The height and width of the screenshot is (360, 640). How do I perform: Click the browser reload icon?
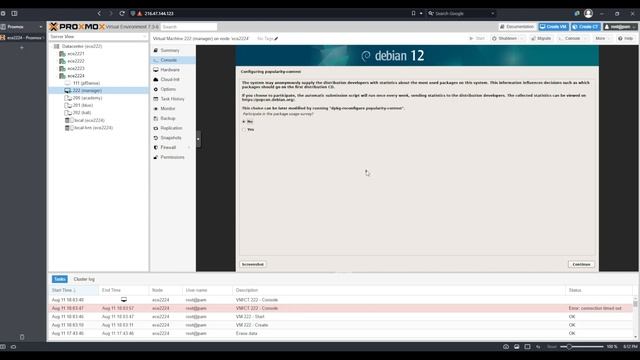click(x=122, y=13)
